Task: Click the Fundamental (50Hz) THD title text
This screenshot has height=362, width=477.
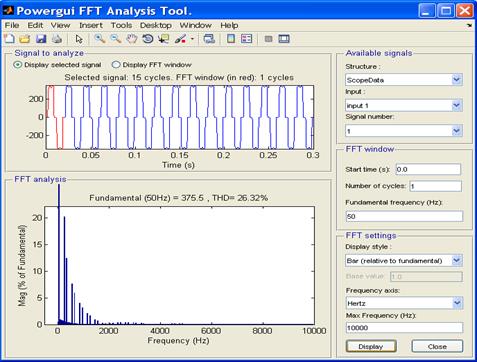Action: 178,198
